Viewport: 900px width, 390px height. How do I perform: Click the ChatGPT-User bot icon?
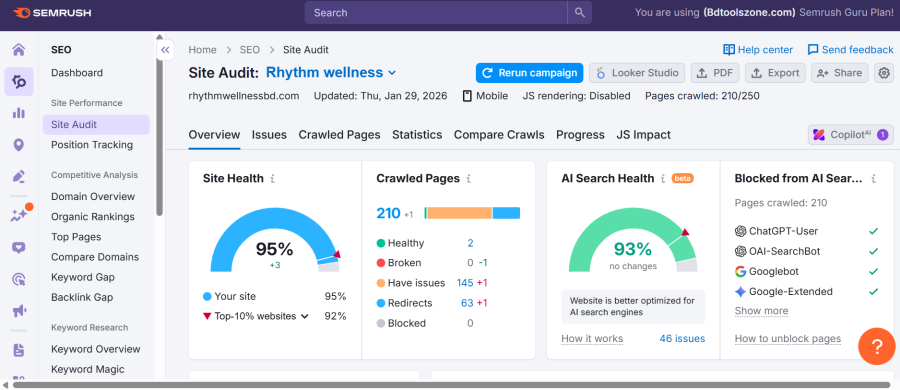[x=740, y=231]
